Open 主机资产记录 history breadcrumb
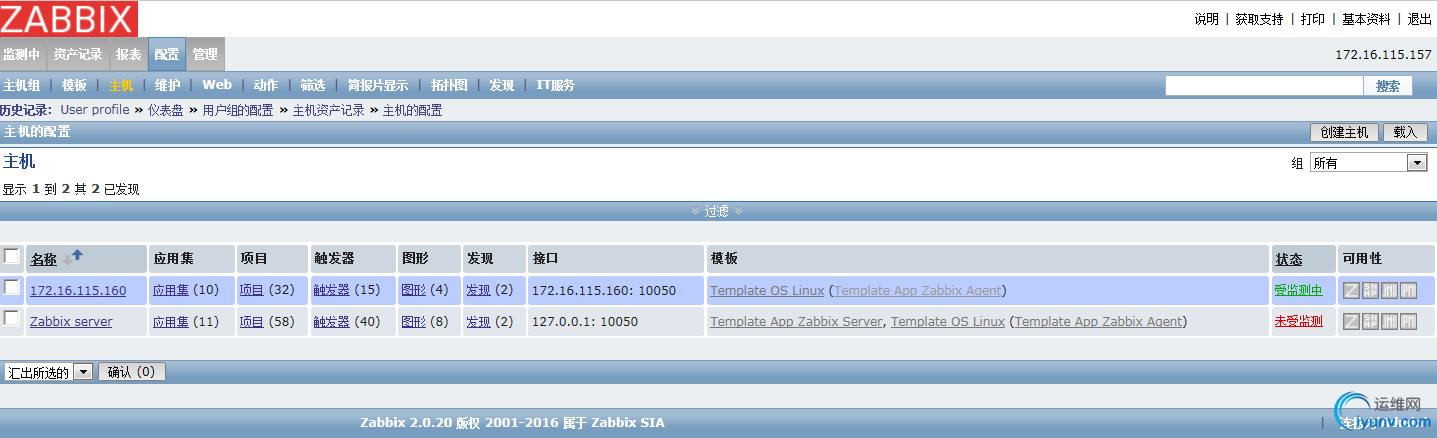Screen dimensions: 1437x438 pos(328,110)
